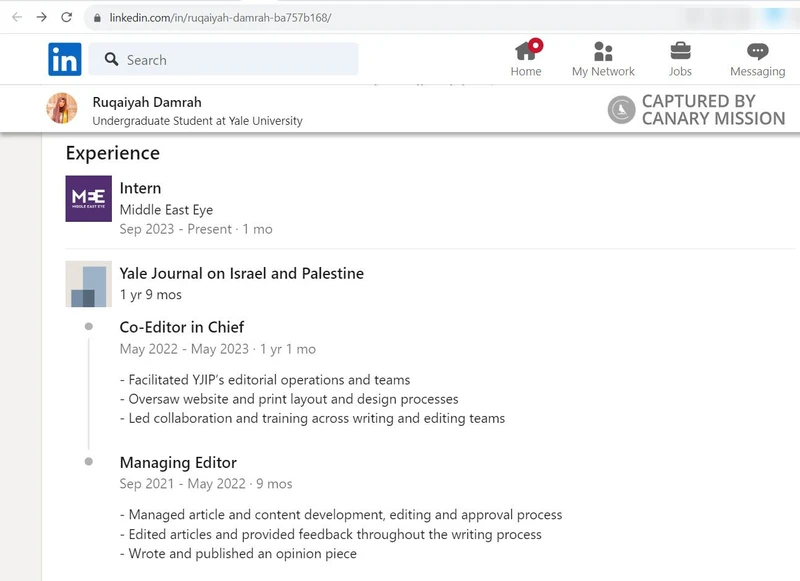Image resolution: width=800 pixels, height=581 pixels.
Task: Click the browser address bar URL
Action: coord(220,18)
